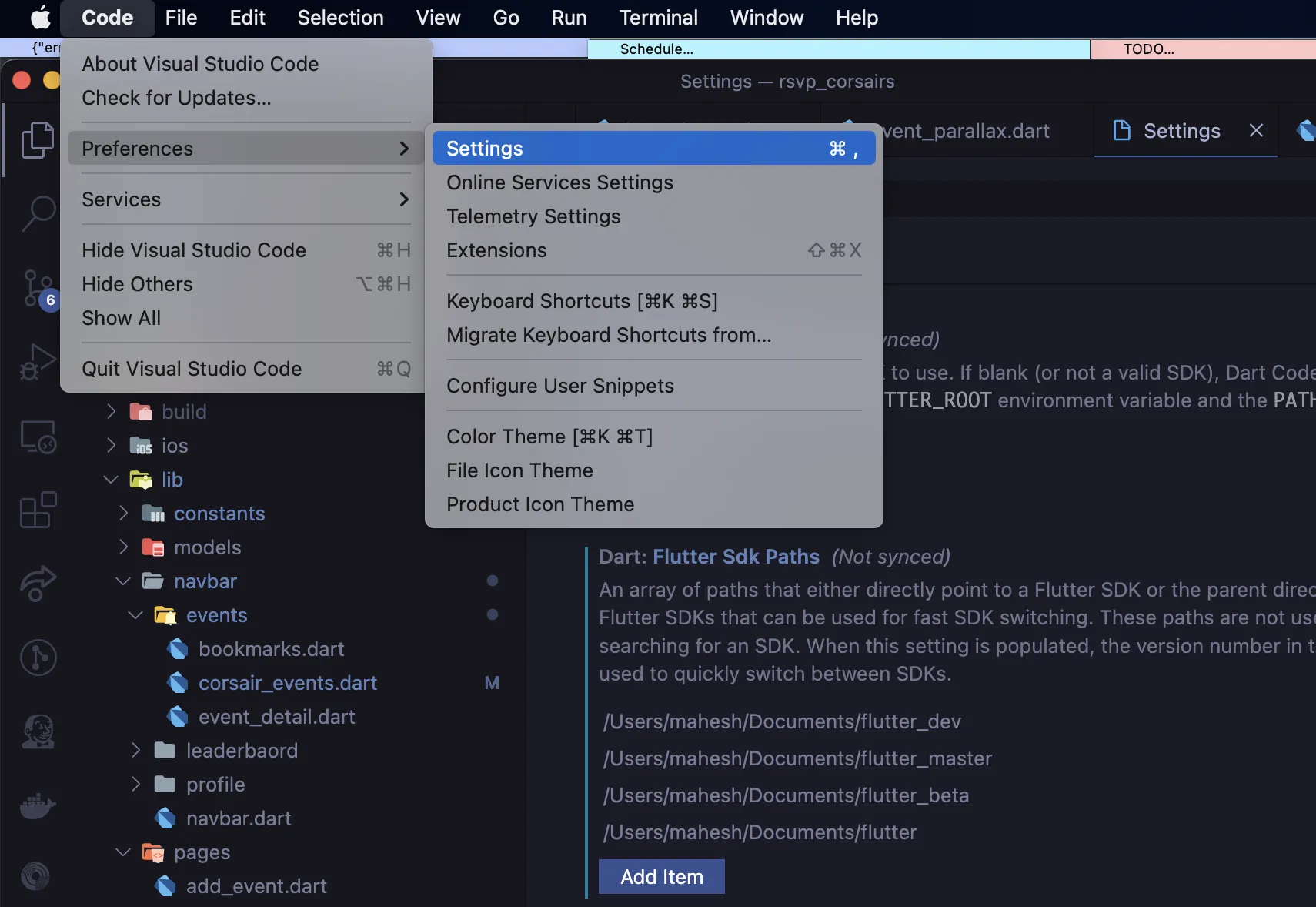The width and height of the screenshot is (1316, 907).
Task: Select Quit Visual Studio Code
Action: pyautogui.click(x=246, y=369)
